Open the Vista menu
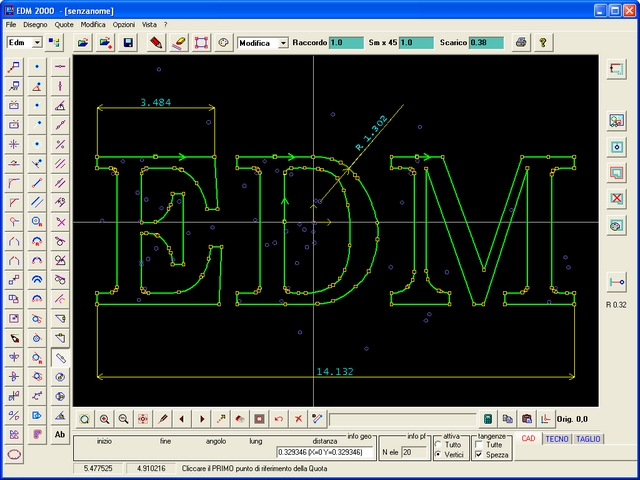The width and height of the screenshot is (640, 480). 149,24
